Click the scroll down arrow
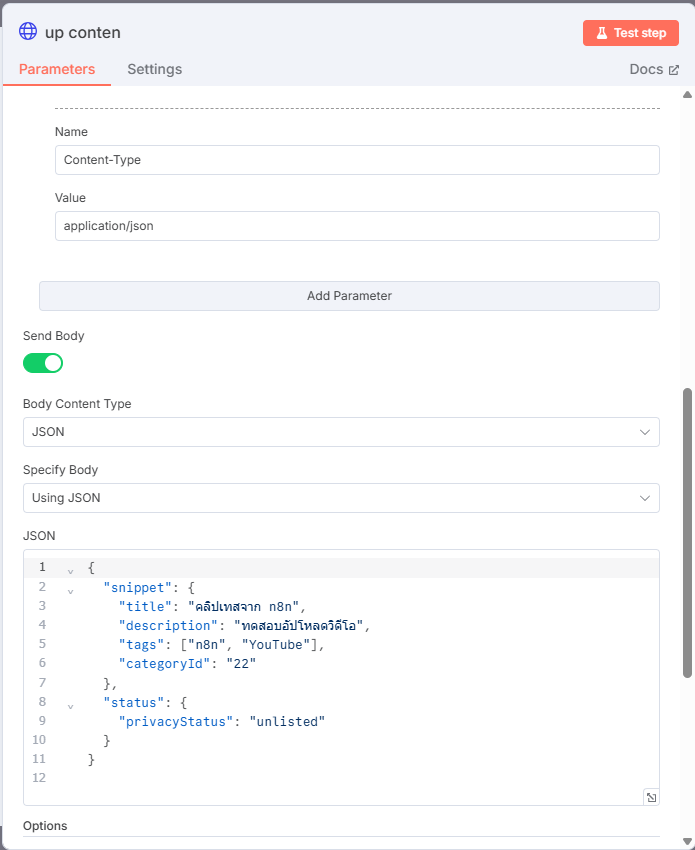The width and height of the screenshot is (695, 850). click(687, 841)
